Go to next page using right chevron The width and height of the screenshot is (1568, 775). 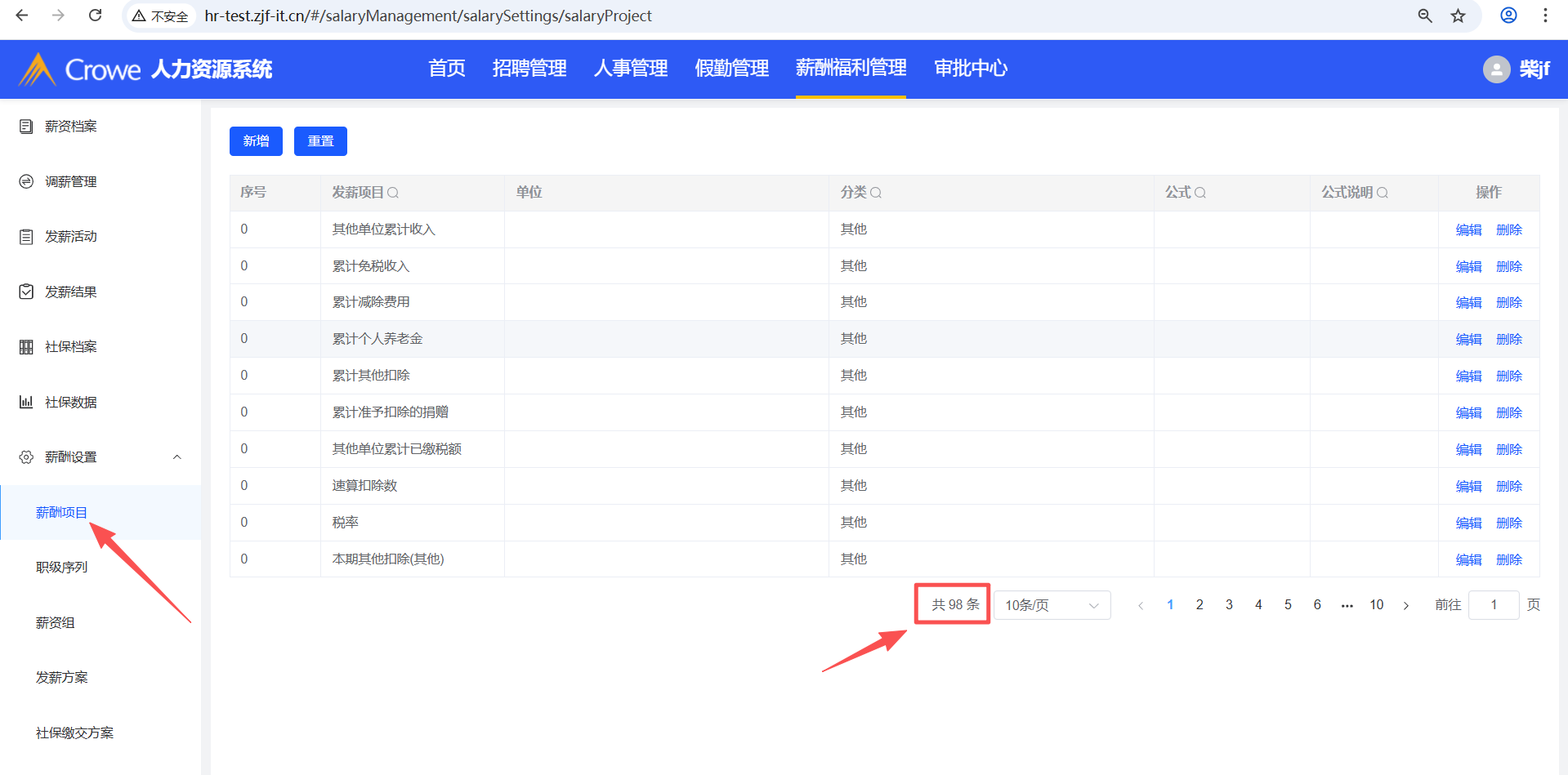pos(1406,605)
